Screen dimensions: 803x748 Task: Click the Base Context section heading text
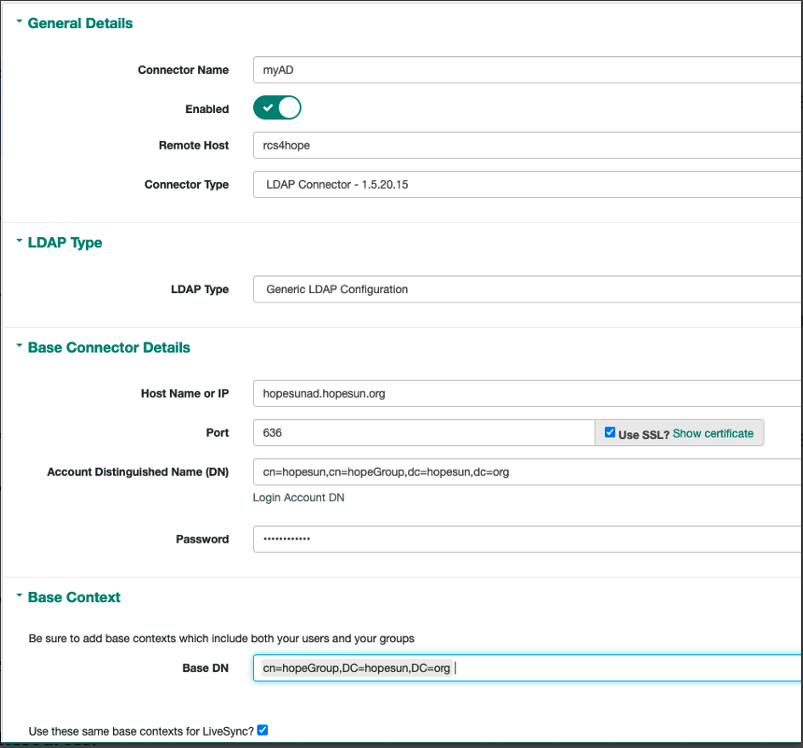(x=75, y=597)
